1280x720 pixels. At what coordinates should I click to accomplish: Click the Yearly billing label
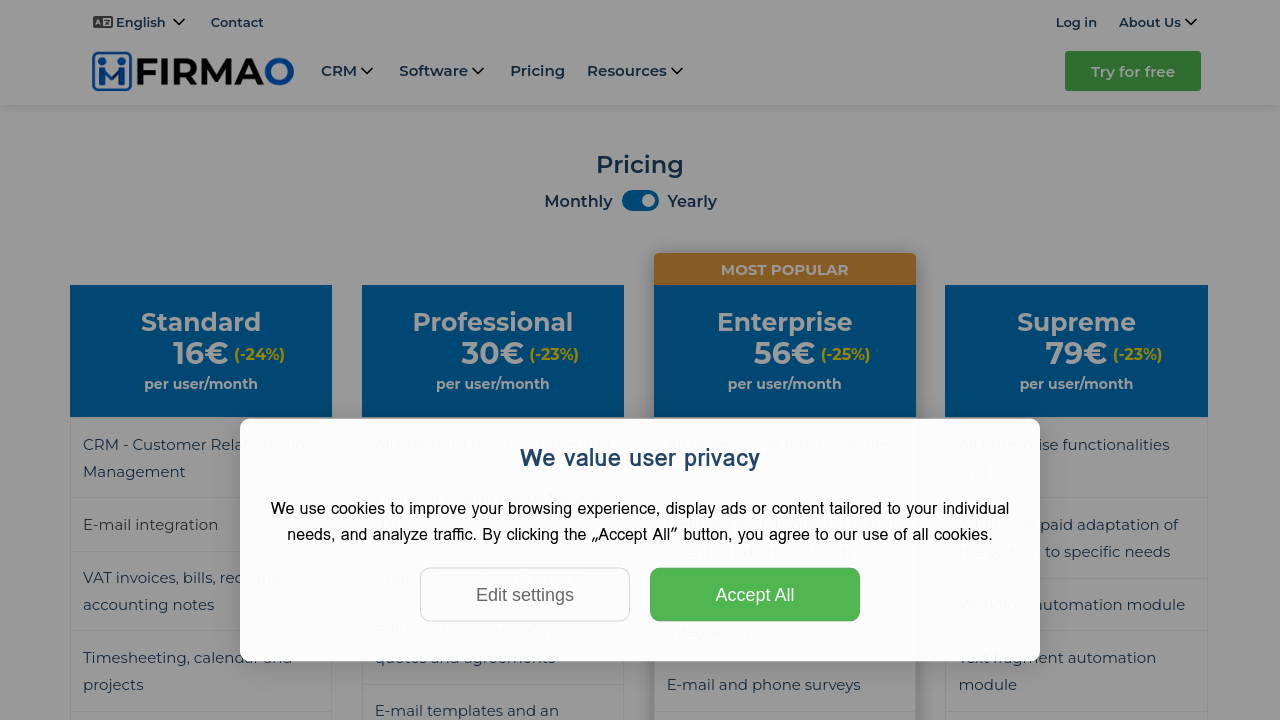(692, 201)
